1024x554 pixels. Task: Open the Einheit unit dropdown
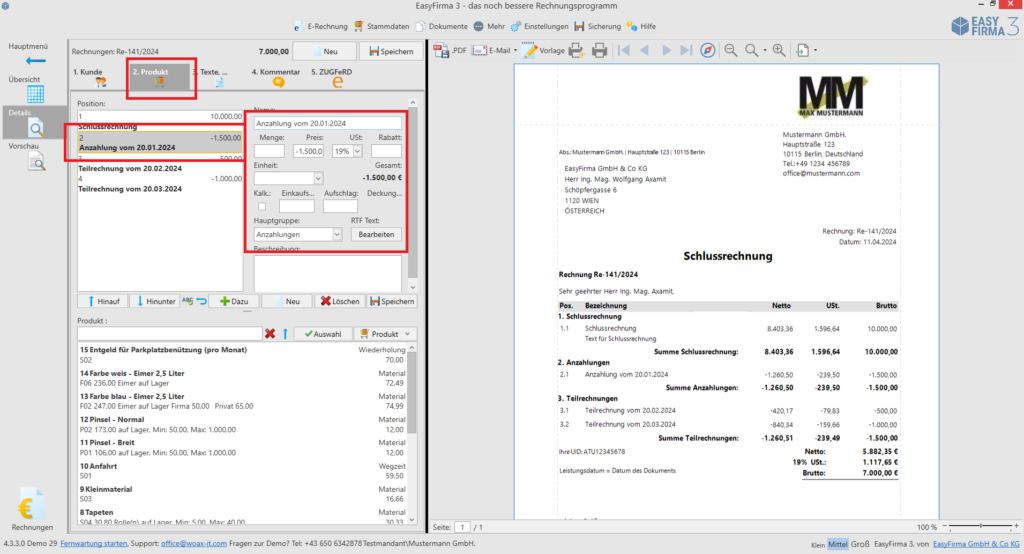click(317, 178)
